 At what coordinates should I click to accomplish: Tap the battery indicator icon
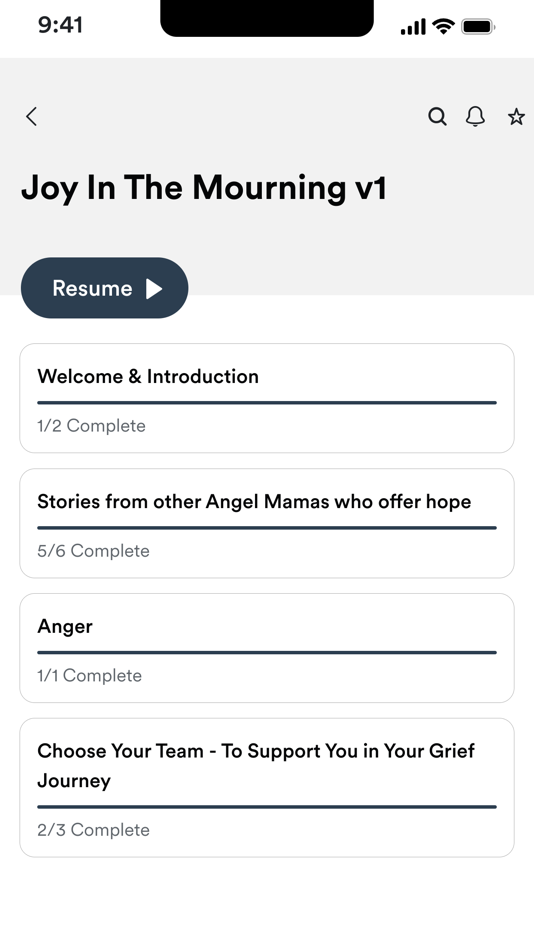[x=478, y=26]
